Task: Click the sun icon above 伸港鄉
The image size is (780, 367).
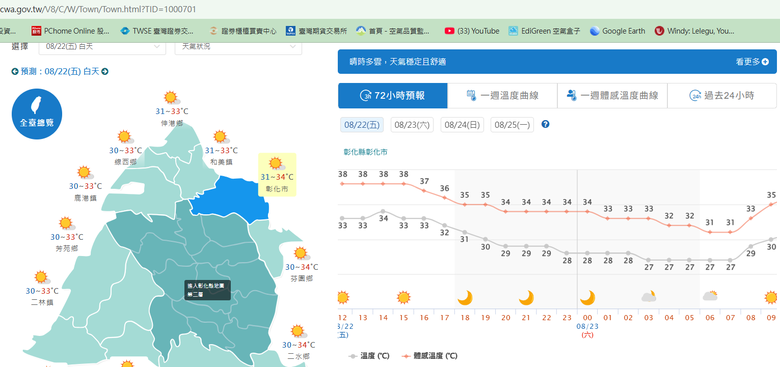Action: [x=171, y=98]
